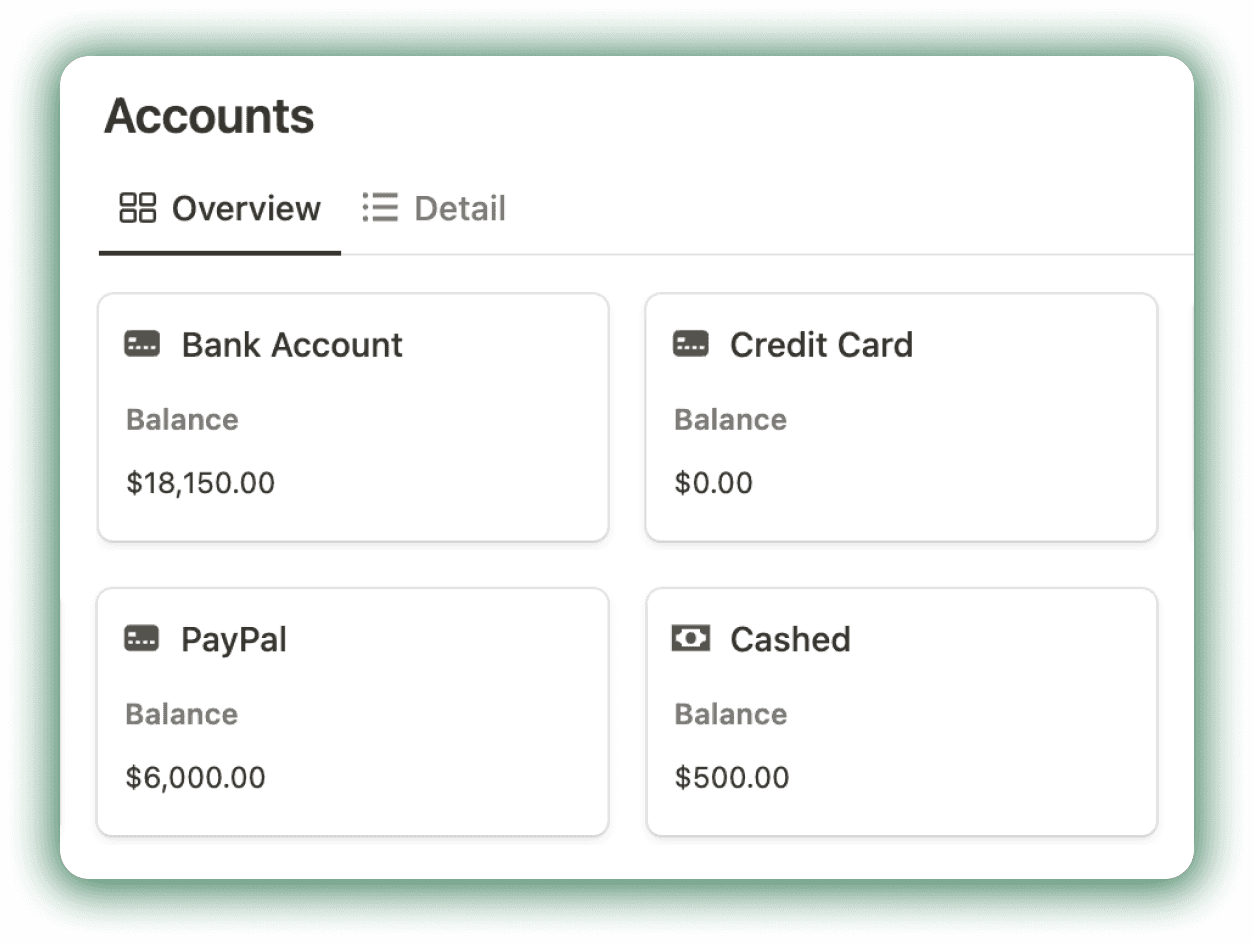Select the Overview tab
The image size is (1254, 943).
[x=246, y=208]
